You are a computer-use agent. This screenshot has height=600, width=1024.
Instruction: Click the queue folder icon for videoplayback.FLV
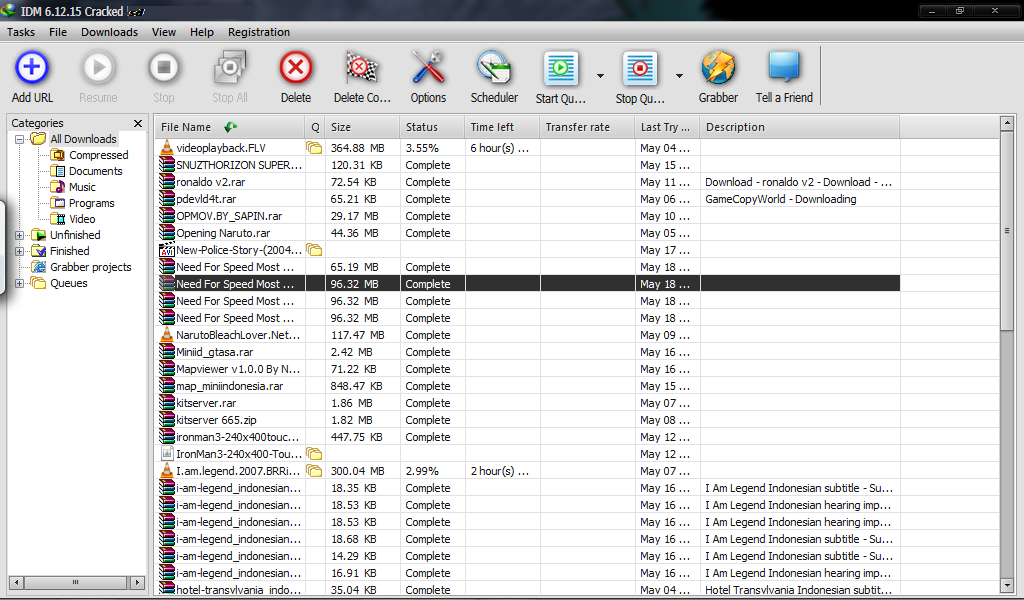(x=314, y=148)
